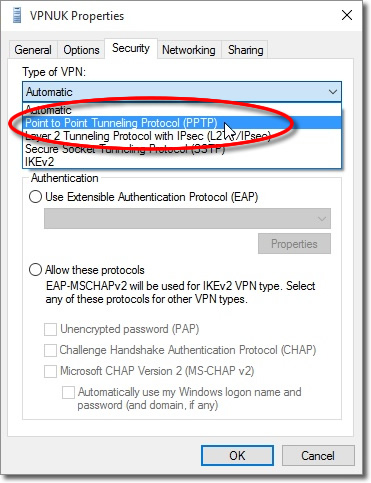Click the Security tab
The image size is (371, 483).
tap(131, 48)
